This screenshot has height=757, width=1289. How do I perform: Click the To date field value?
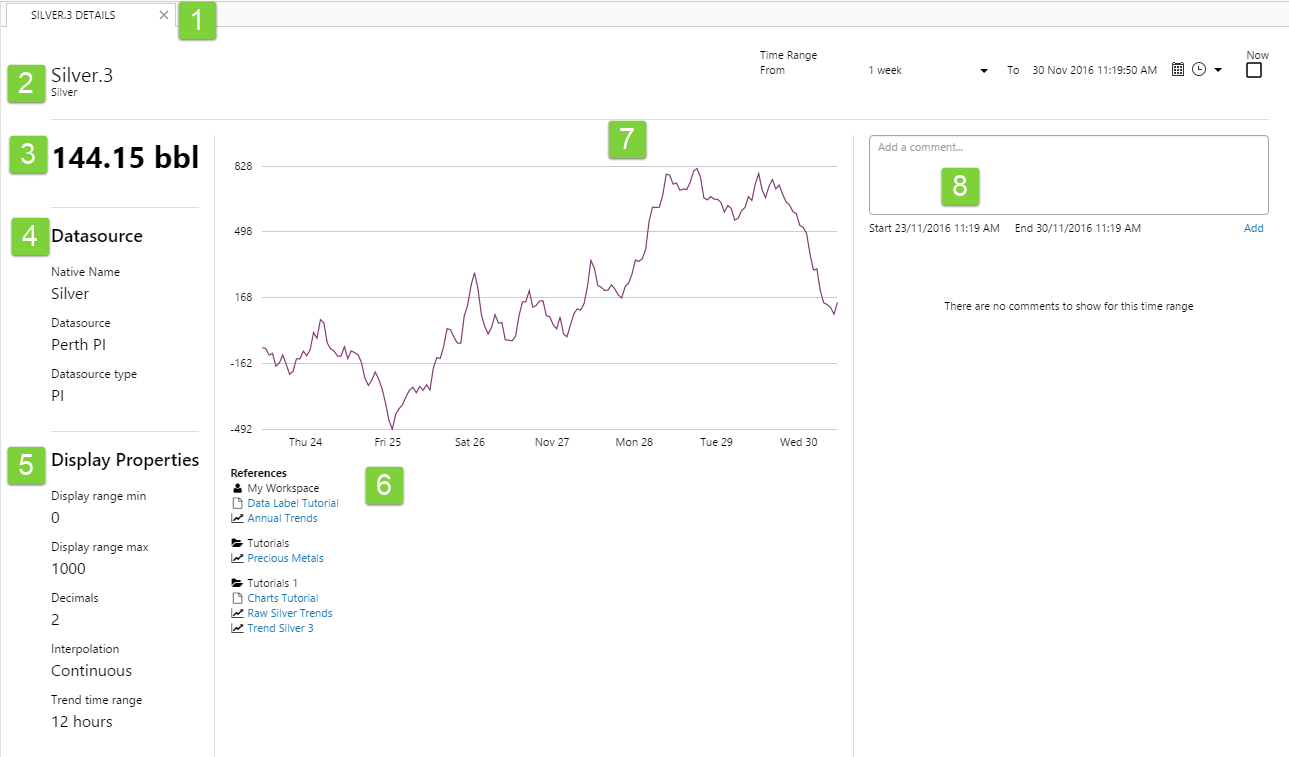point(1094,71)
